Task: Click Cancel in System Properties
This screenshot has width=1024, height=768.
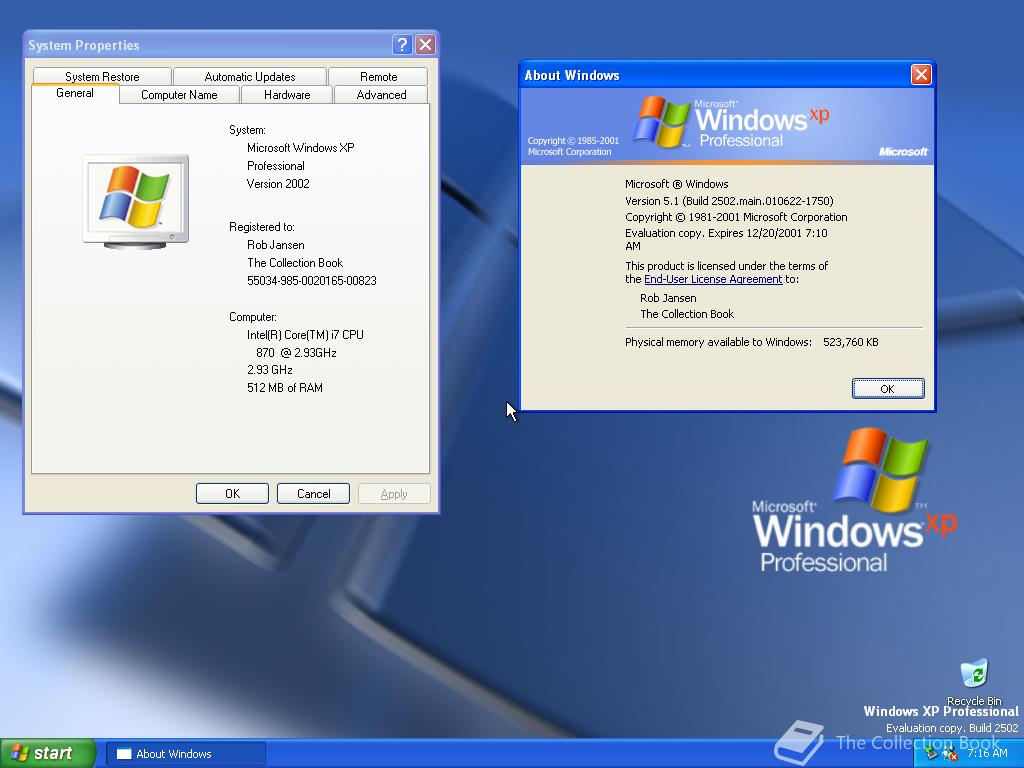Action: 313,494
